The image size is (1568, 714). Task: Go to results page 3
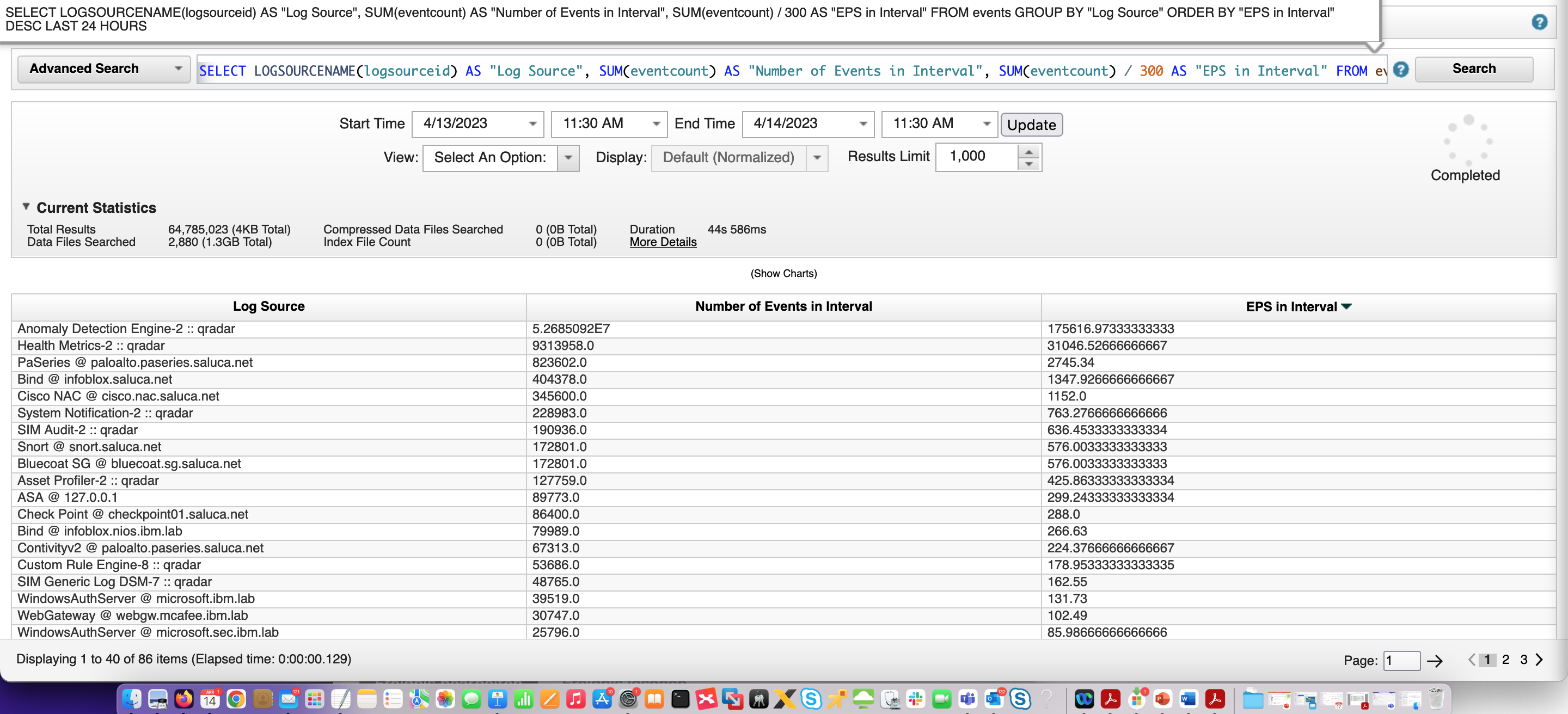(1523, 660)
